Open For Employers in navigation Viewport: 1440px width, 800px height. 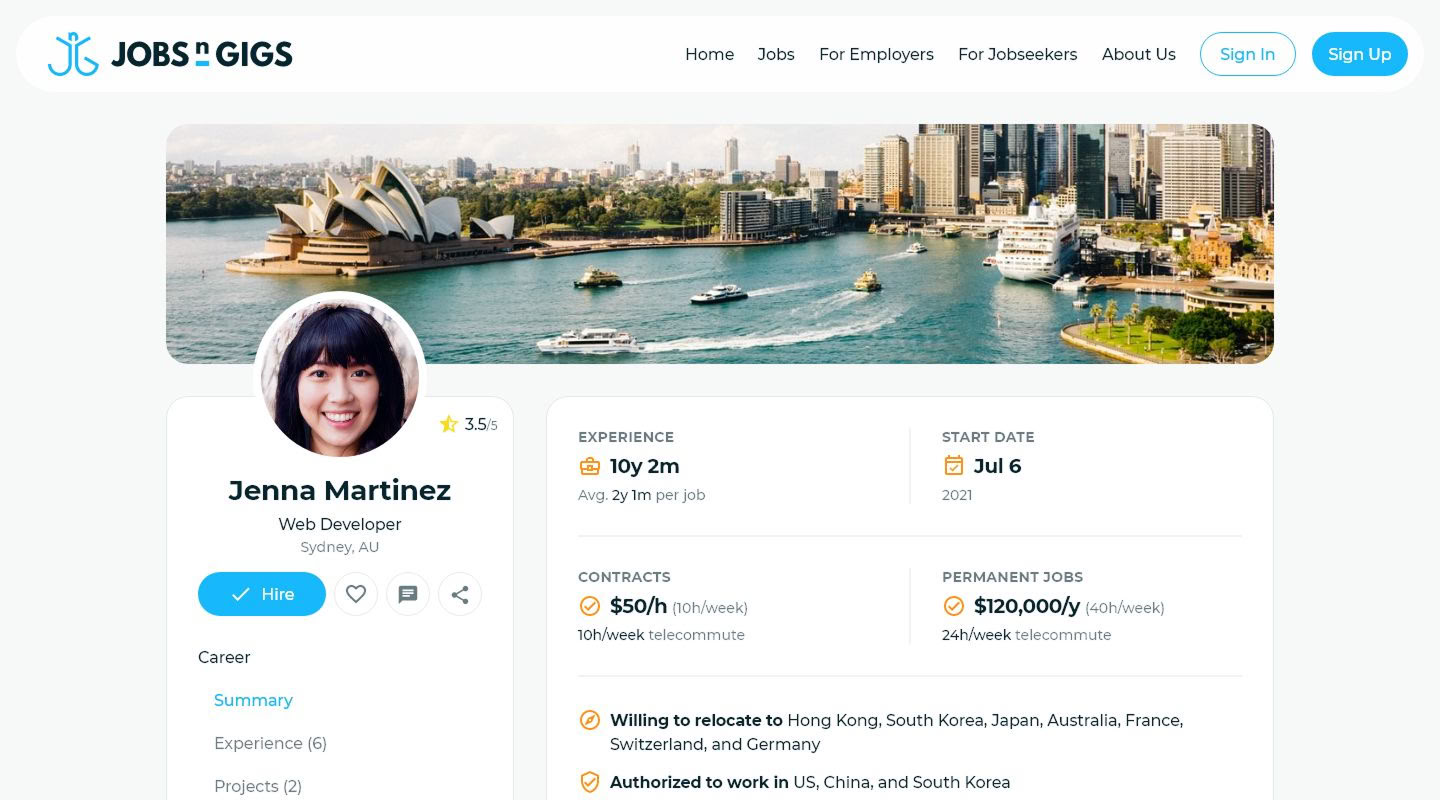(x=876, y=54)
